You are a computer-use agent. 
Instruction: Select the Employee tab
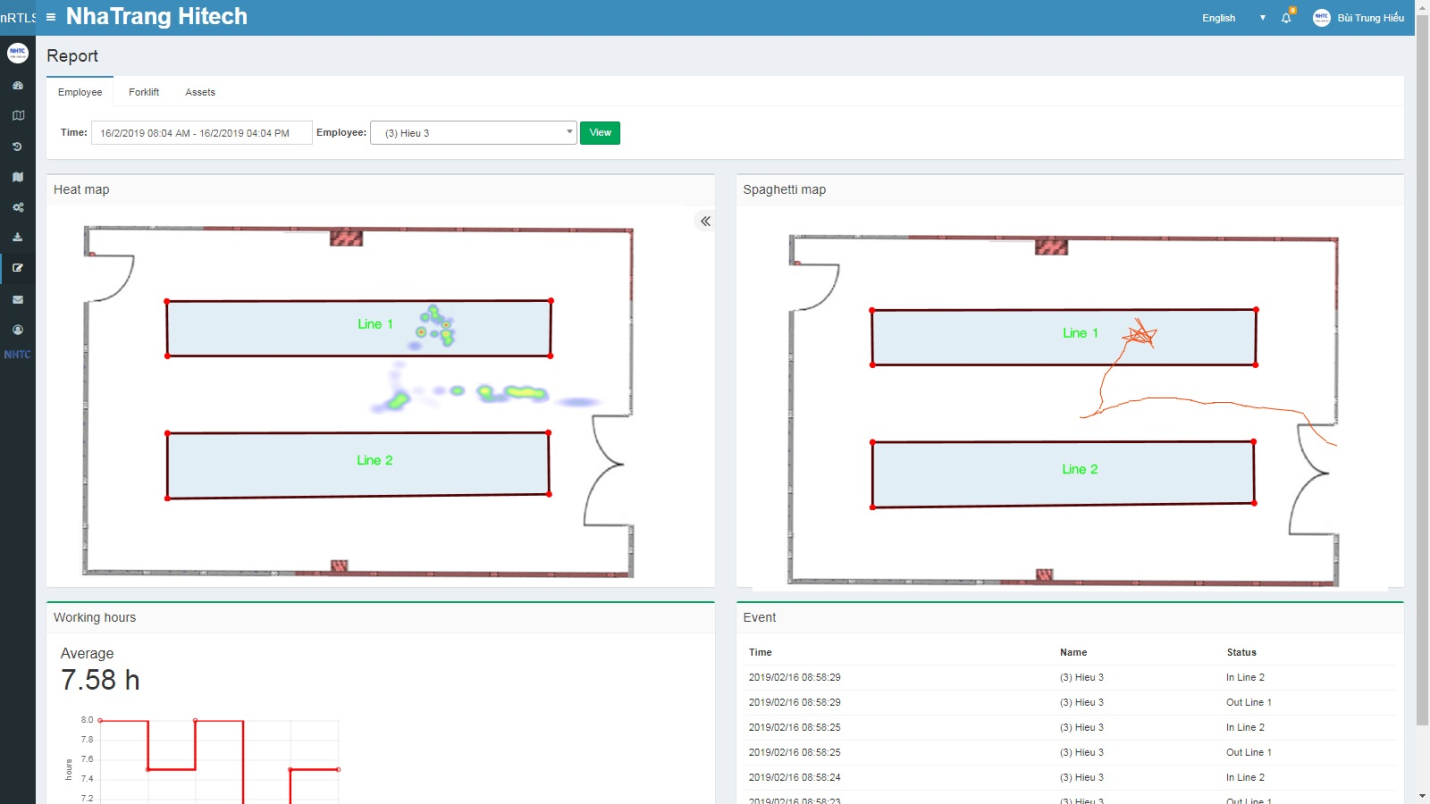click(x=80, y=92)
